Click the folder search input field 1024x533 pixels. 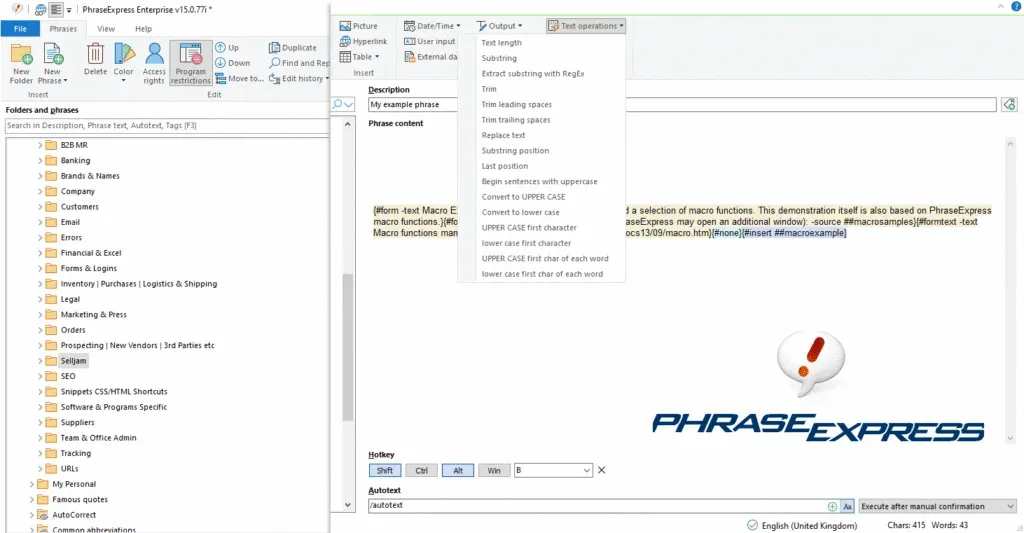pyautogui.click(x=167, y=125)
